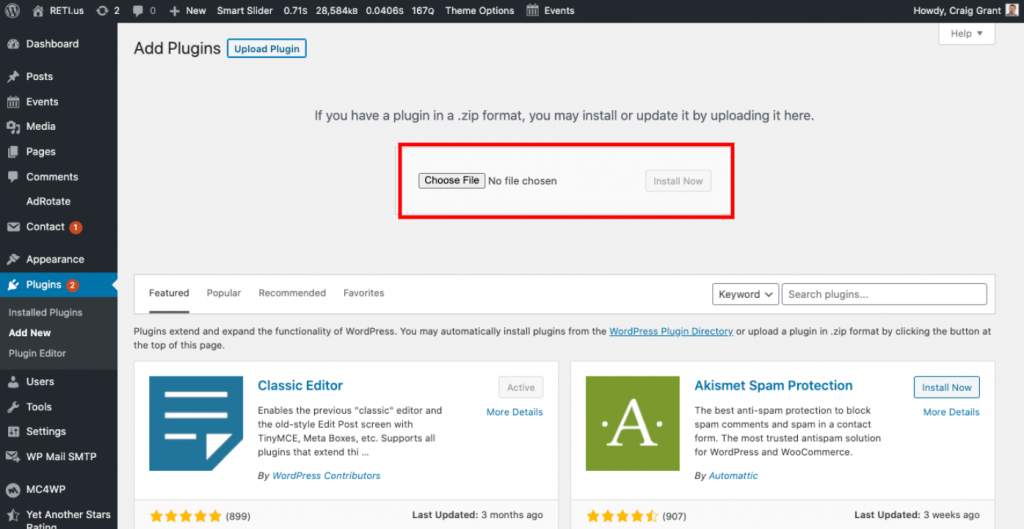Click the WordPress logo icon in the admin bar
Image resolution: width=1024 pixels, height=529 pixels.
click(13, 10)
